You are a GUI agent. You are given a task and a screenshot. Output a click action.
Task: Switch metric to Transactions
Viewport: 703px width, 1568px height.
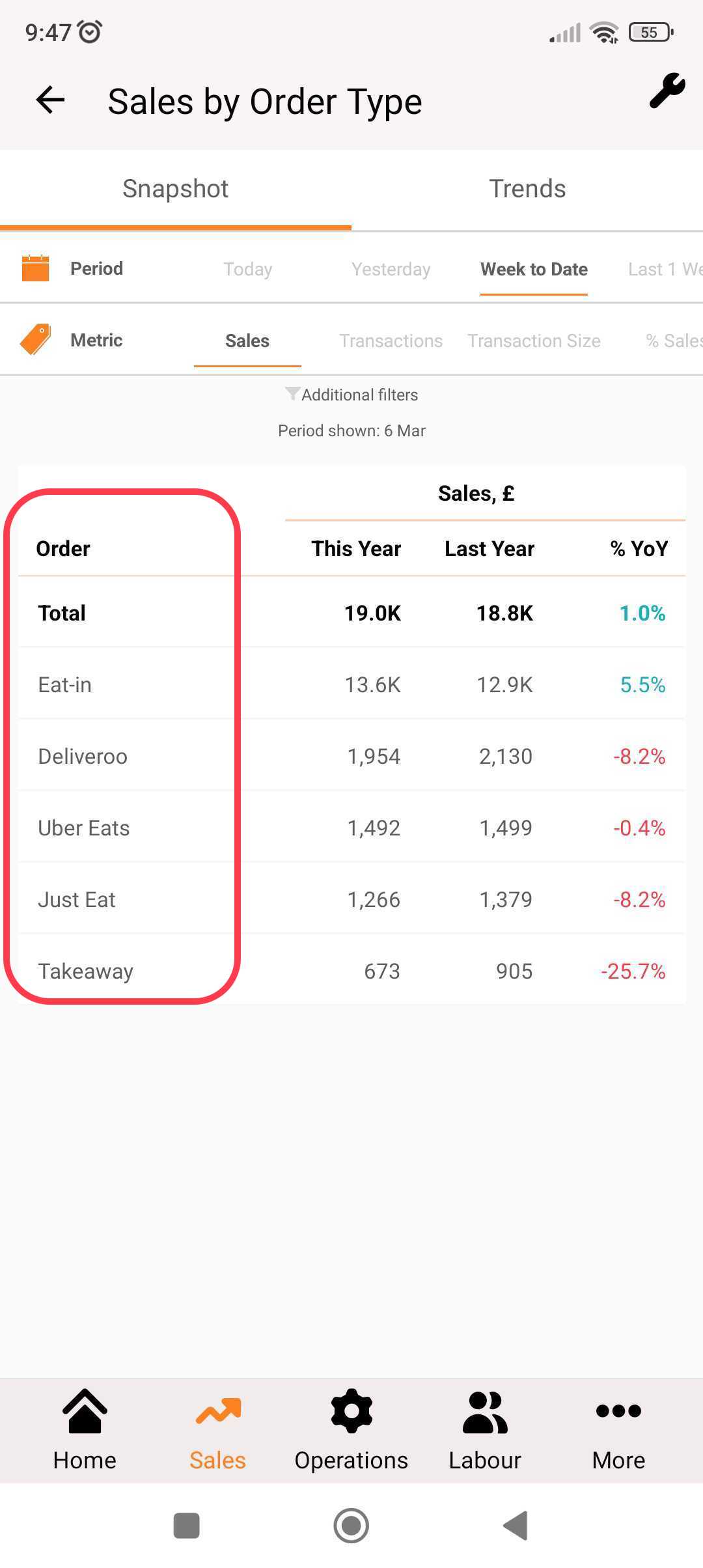pos(391,341)
